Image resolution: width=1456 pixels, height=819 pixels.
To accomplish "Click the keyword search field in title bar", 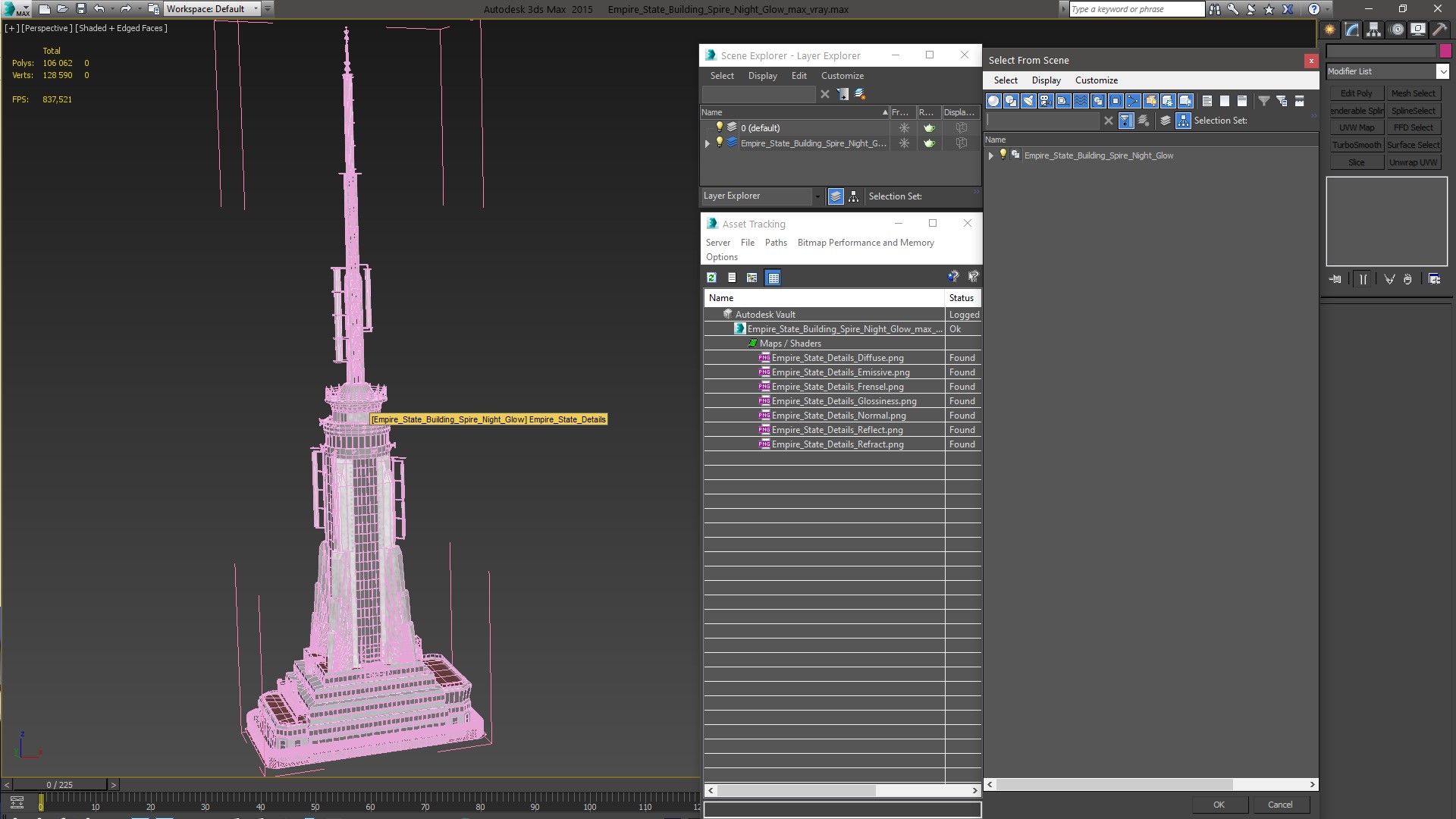I will [1136, 9].
